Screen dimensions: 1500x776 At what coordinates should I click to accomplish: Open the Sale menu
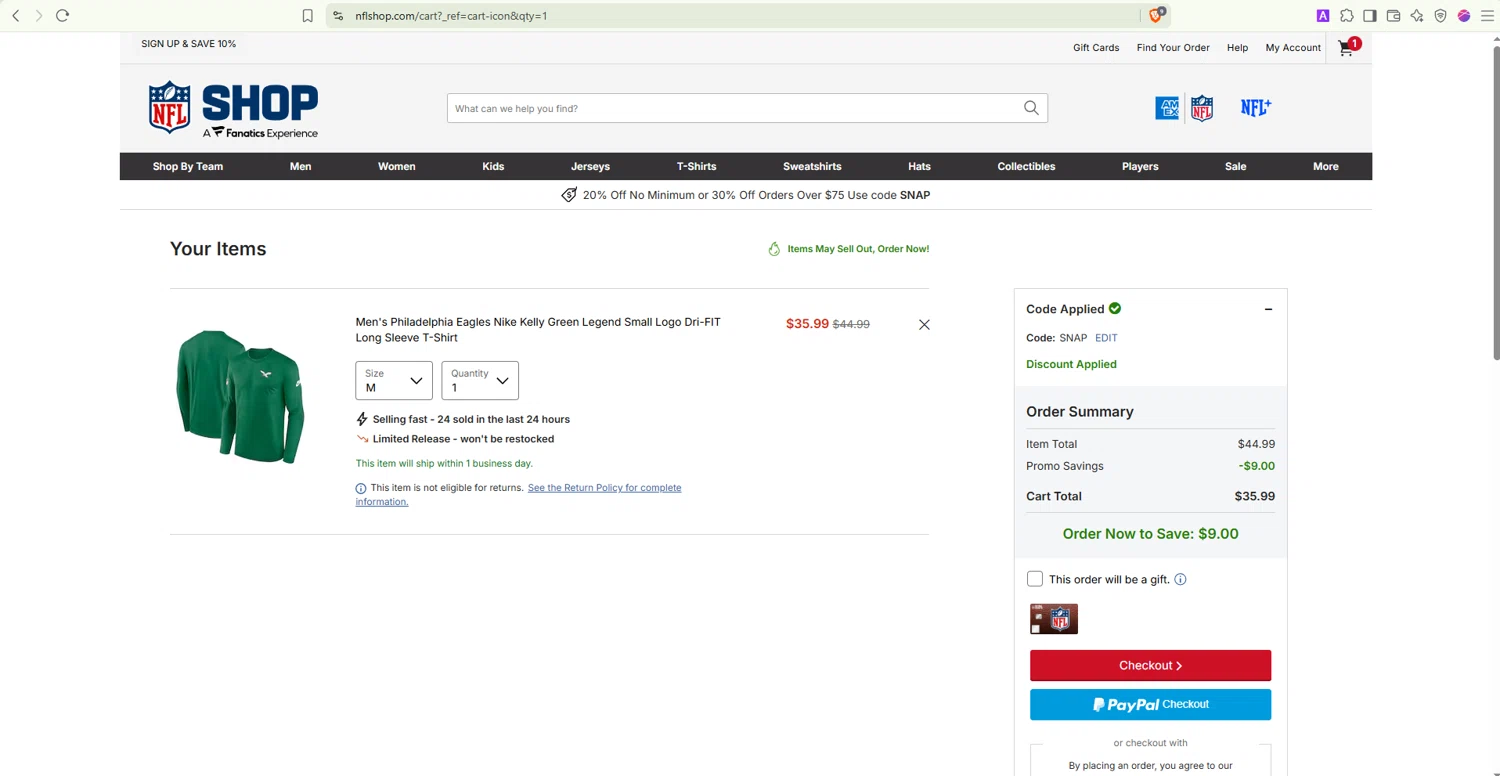1236,166
